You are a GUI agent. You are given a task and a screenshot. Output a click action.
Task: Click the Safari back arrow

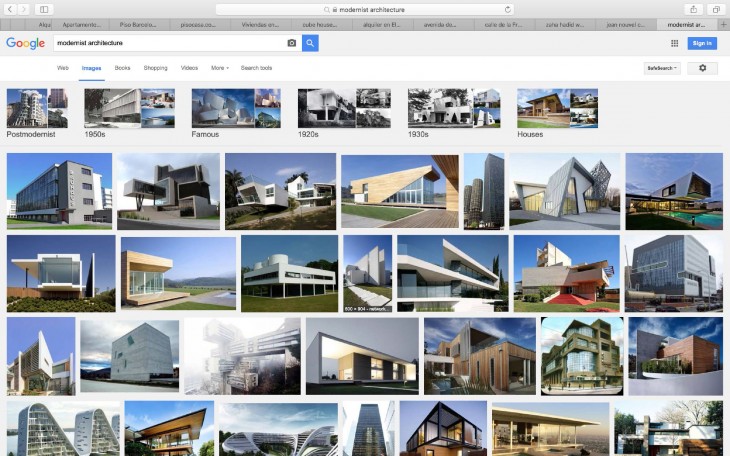(x=11, y=9)
